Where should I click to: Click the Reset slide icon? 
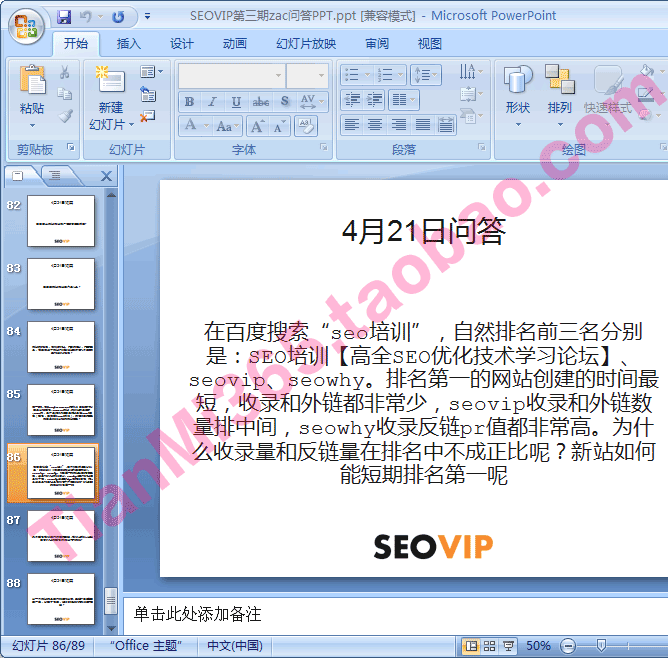pos(148,94)
